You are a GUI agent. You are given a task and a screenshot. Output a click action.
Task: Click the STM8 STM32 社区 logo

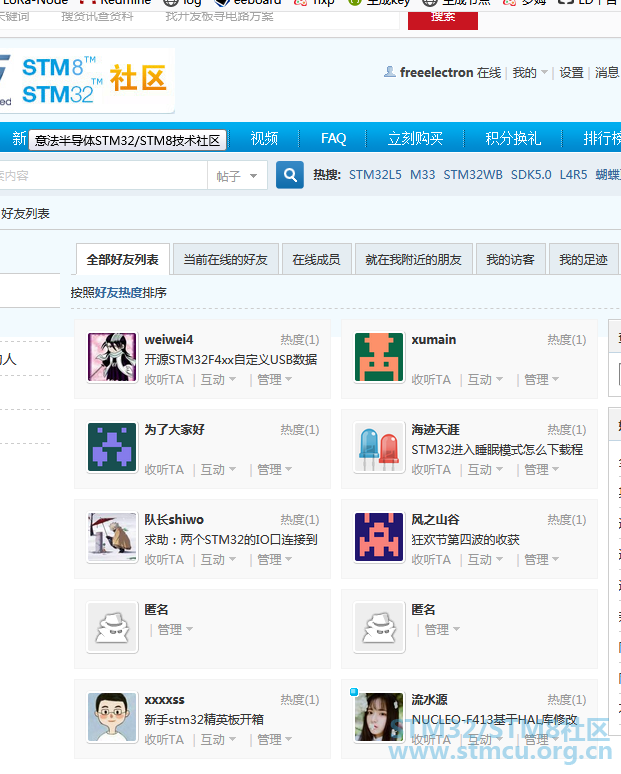[x=87, y=81]
